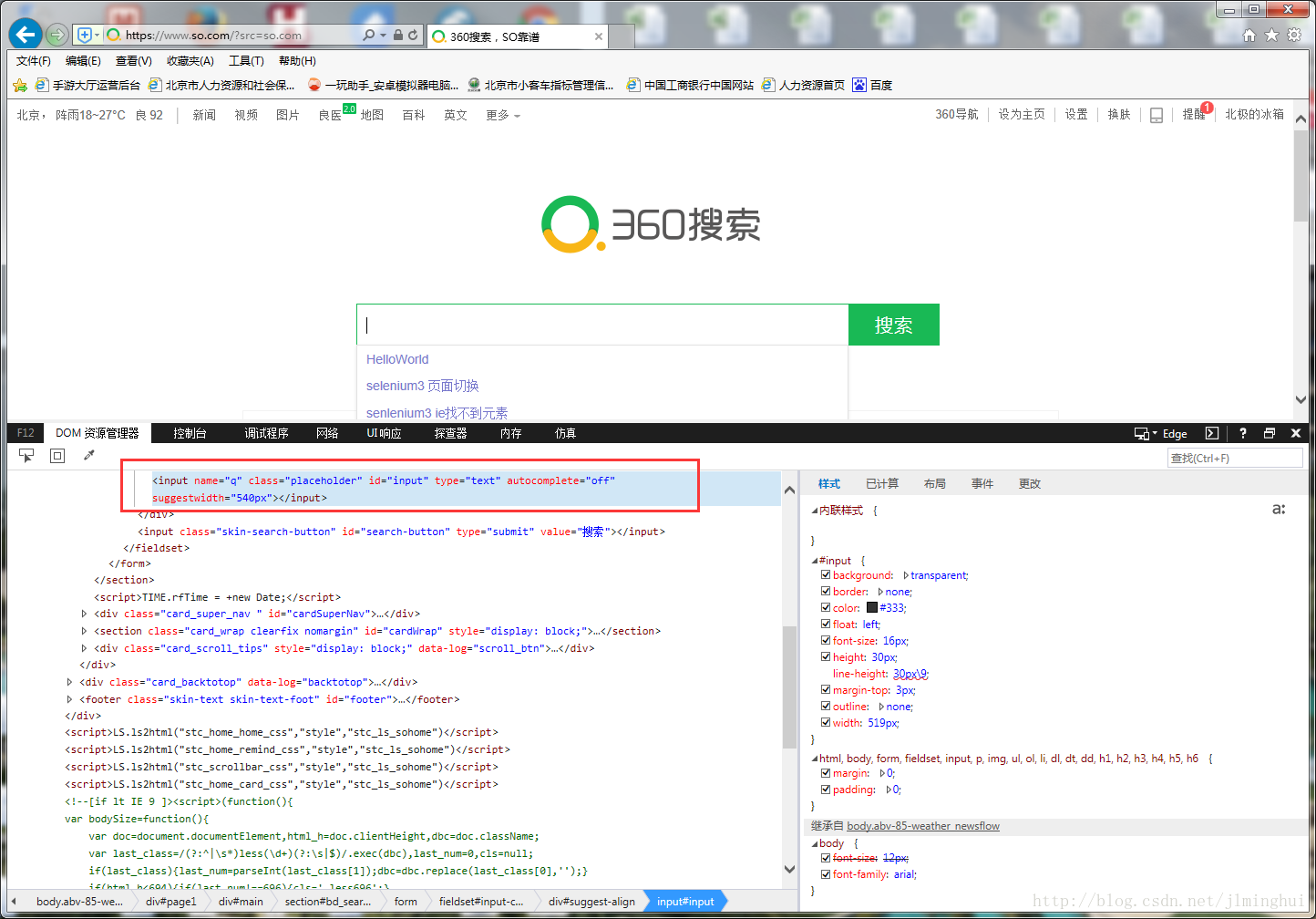Open the IE home icon
The image size is (1316, 919).
(x=1249, y=35)
